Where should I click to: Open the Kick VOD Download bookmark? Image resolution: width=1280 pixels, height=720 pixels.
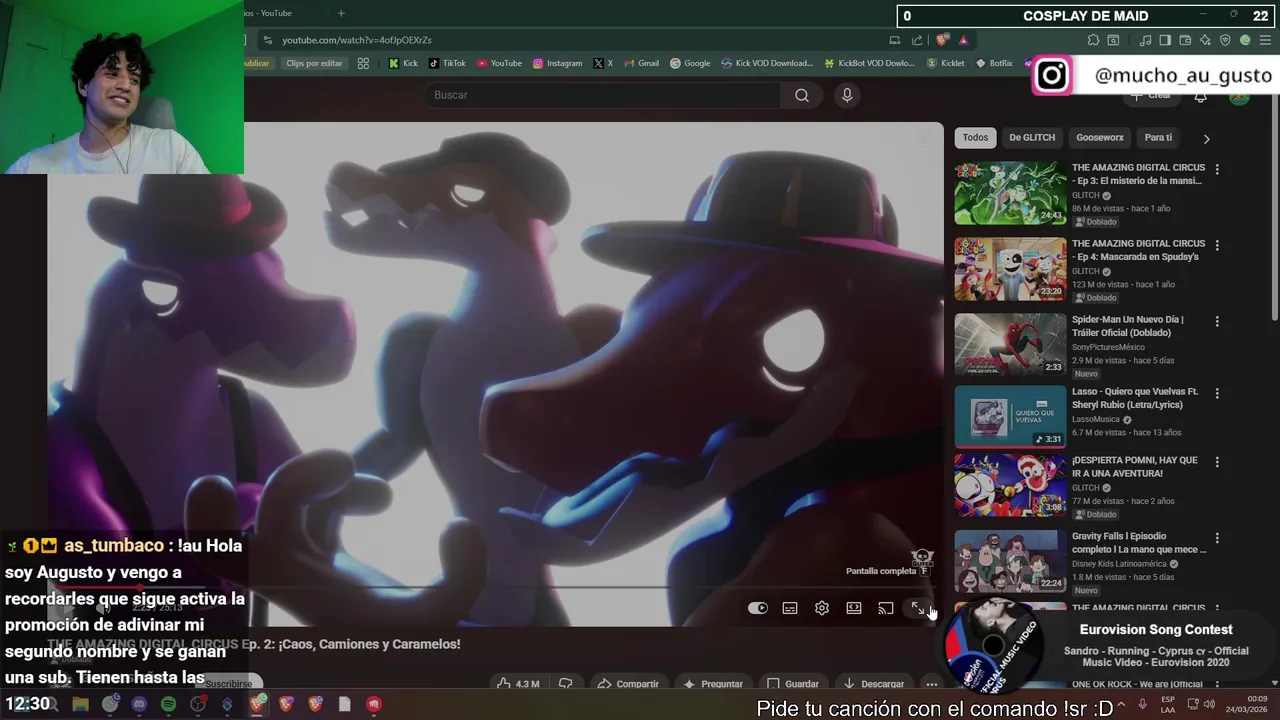click(767, 63)
